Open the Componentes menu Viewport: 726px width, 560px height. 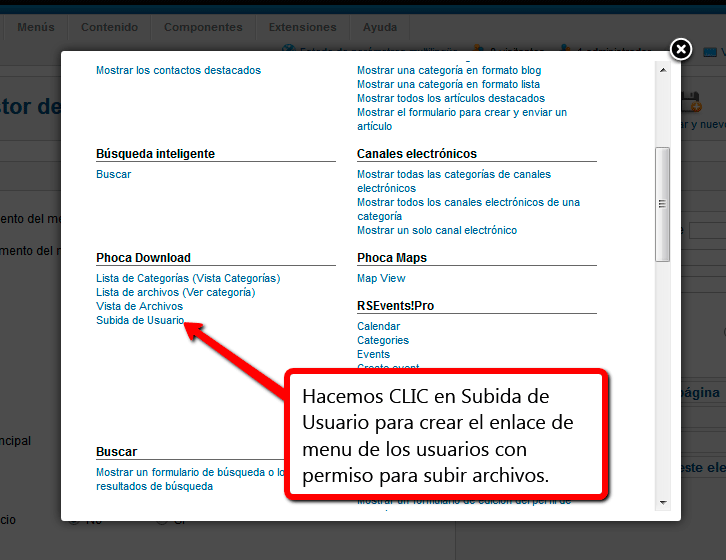203,27
